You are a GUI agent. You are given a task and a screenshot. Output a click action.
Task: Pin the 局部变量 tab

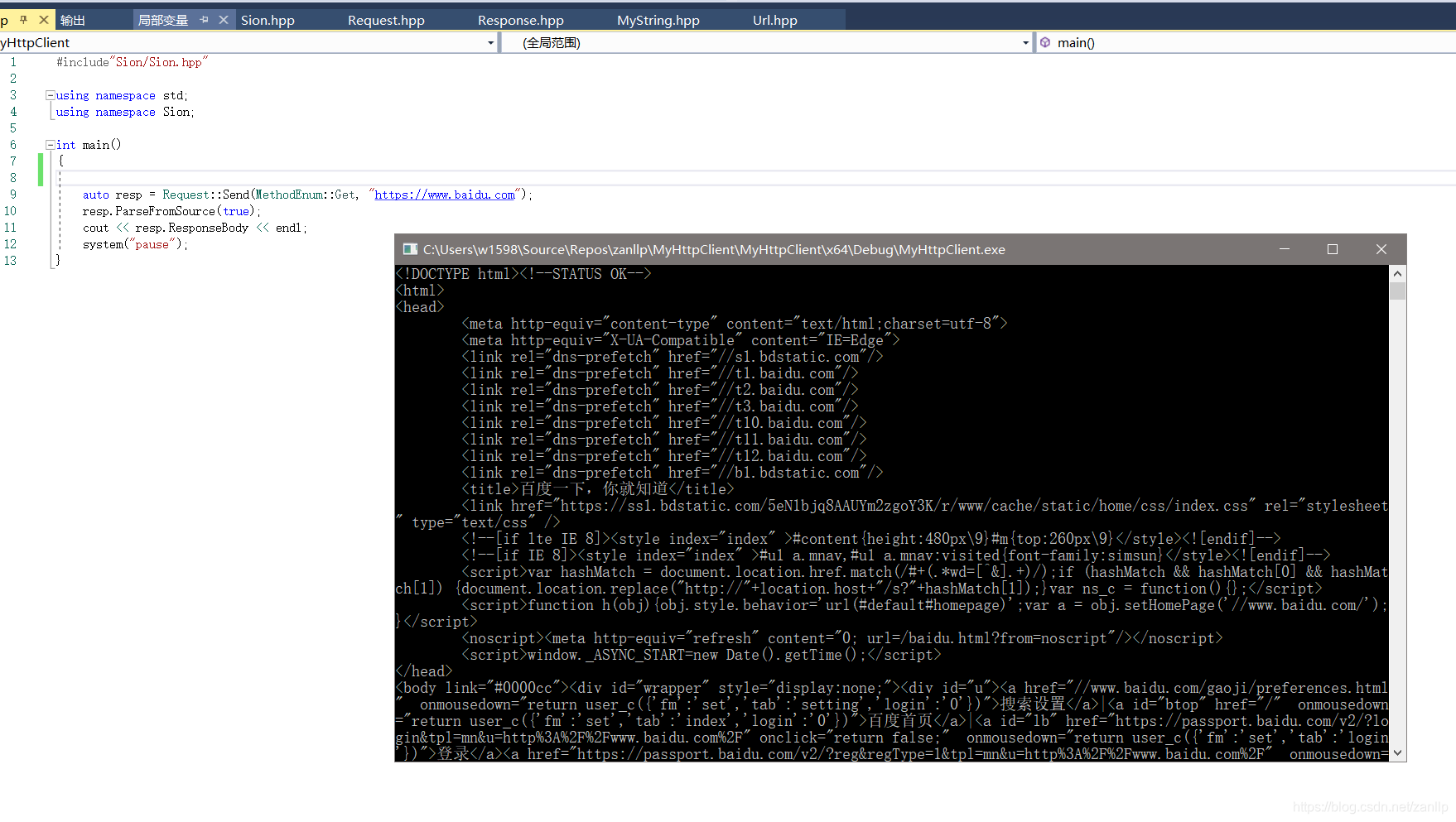[204, 19]
